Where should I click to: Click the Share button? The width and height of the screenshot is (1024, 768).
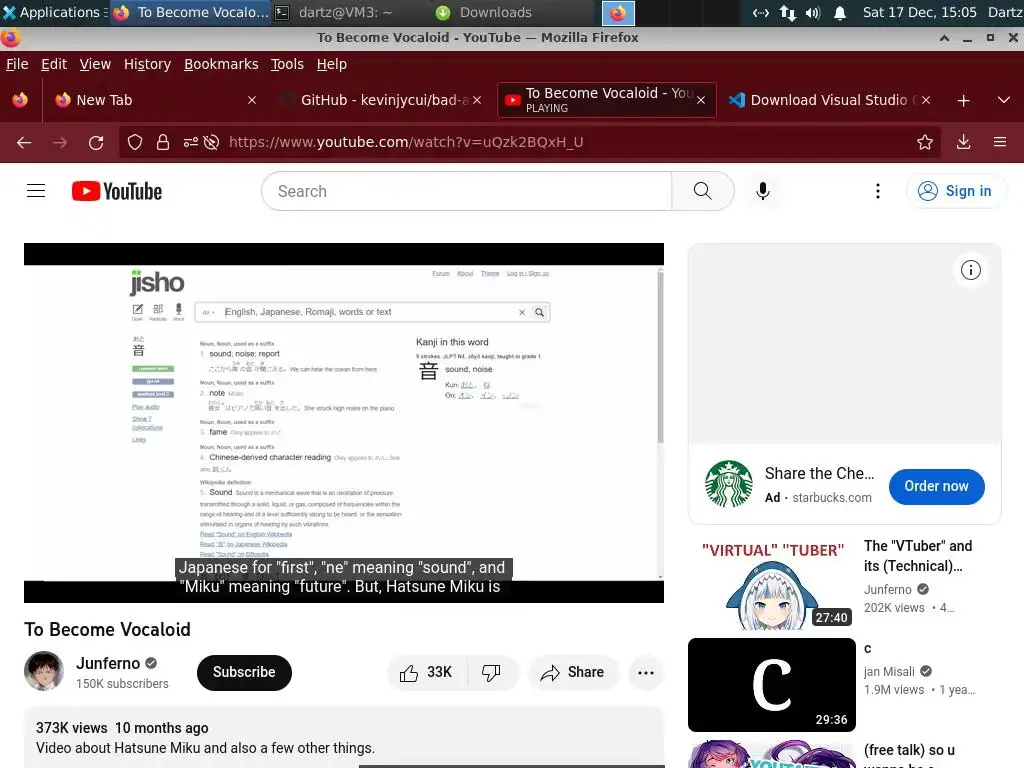pyautogui.click(x=573, y=672)
